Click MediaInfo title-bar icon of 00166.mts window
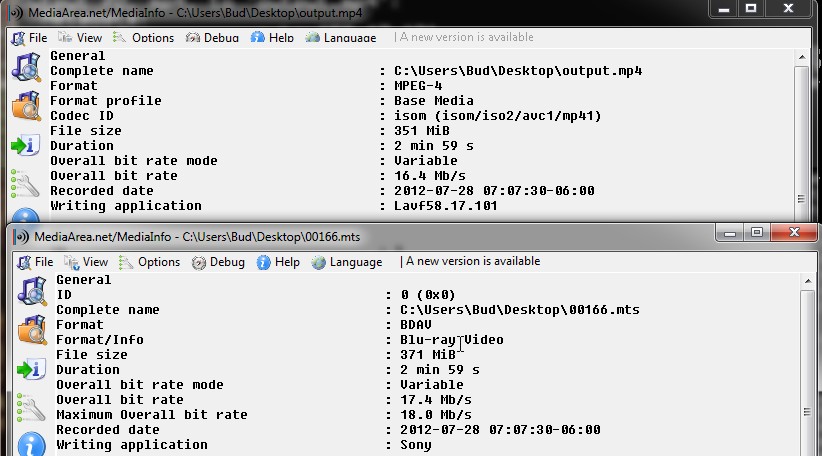The height and width of the screenshot is (456, 822). tap(21, 237)
